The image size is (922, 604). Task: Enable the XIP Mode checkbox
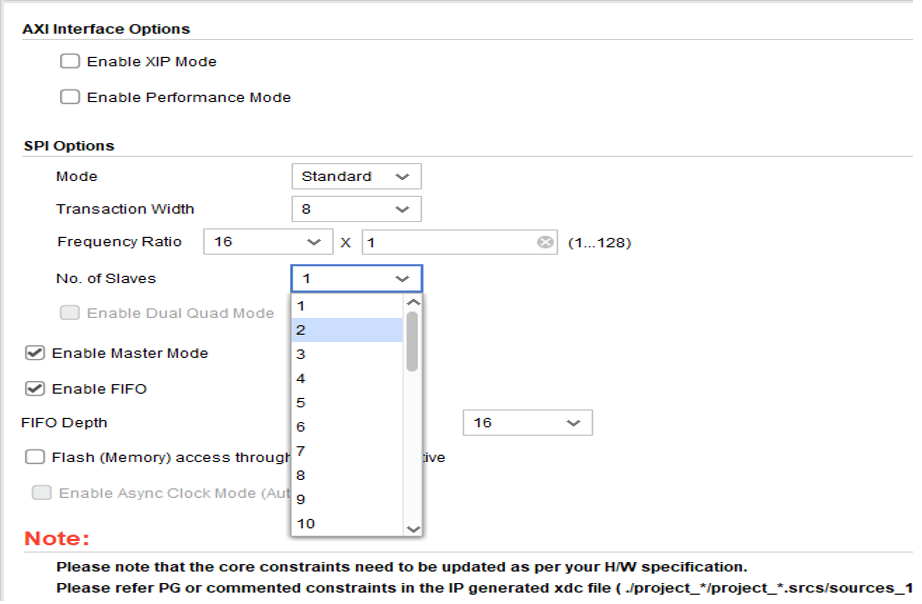tap(70, 62)
